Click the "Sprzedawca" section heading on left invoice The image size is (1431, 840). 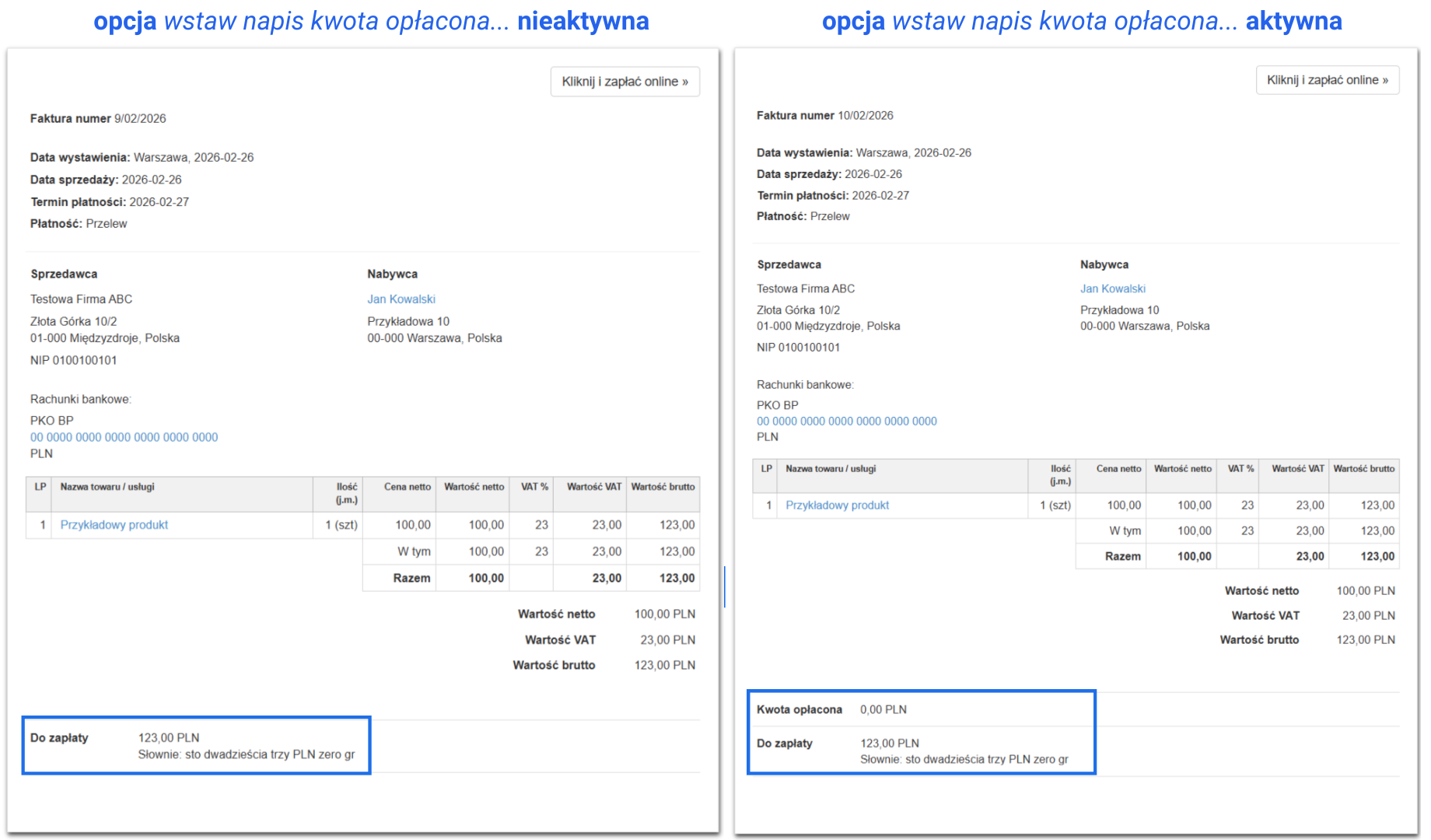point(64,274)
